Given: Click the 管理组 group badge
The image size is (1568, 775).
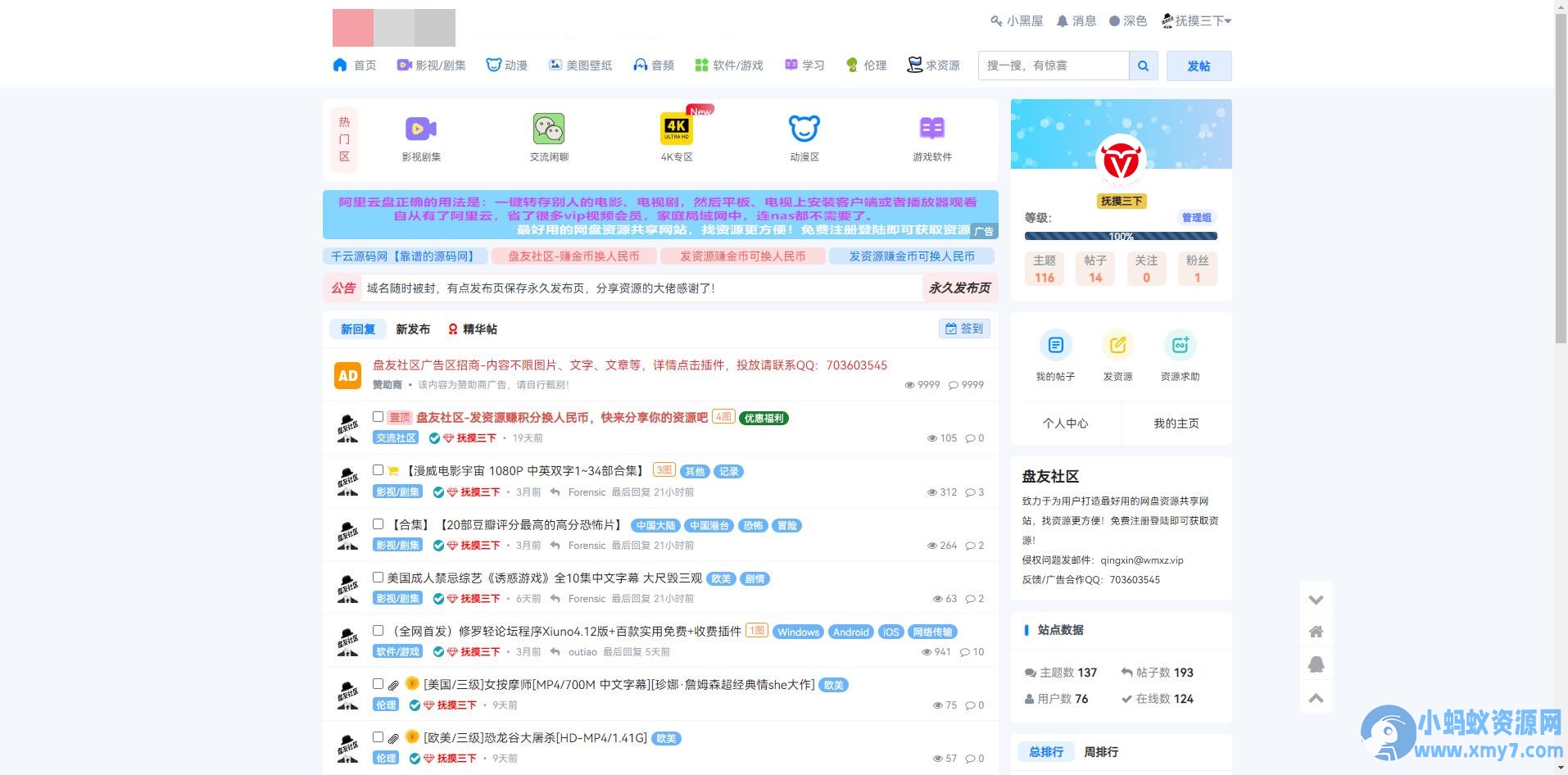Looking at the screenshot, I should 1196,218.
